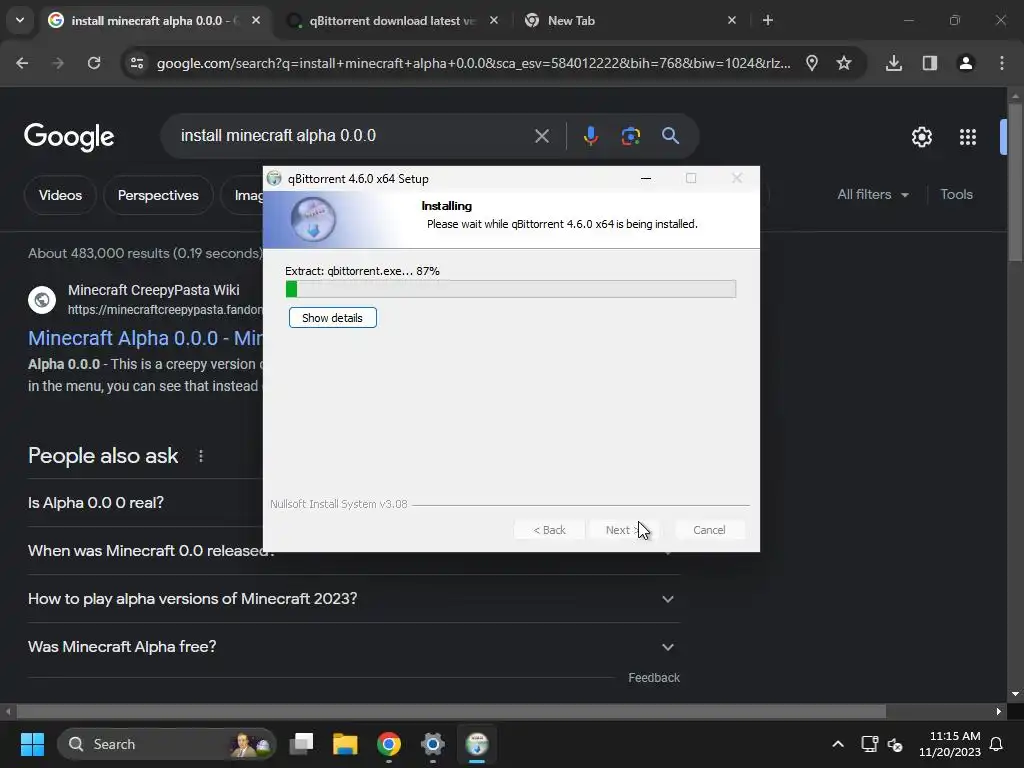Focus the Chrome address bar URL
The image size is (1024, 768).
(x=473, y=63)
